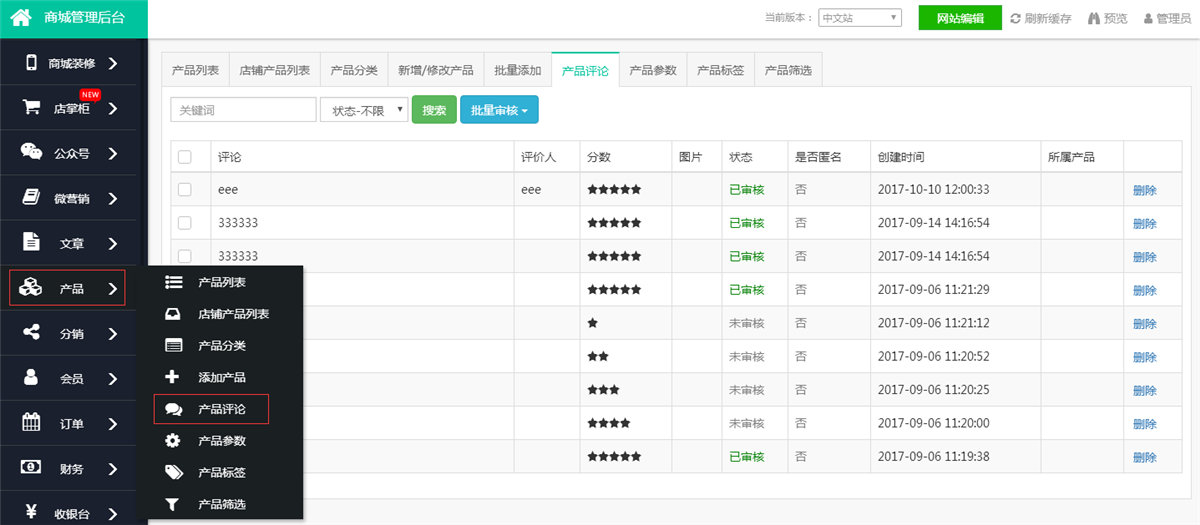This screenshot has width=1200, height=525.
Task: Click the share icon for 分销
Action: pyautogui.click(x=31, y=332)
